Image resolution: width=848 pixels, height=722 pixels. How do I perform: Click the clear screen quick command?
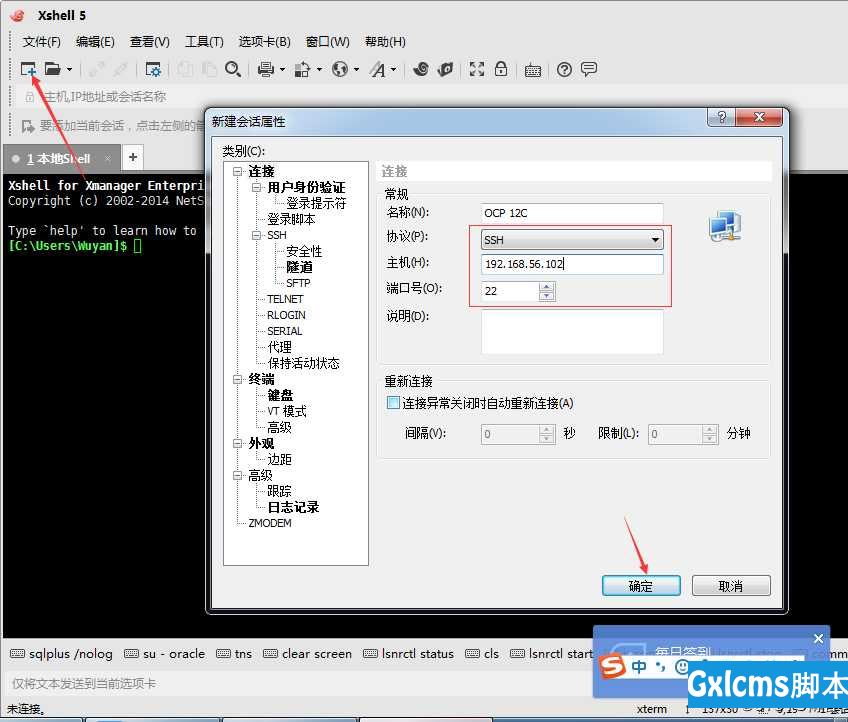(307, 654)
